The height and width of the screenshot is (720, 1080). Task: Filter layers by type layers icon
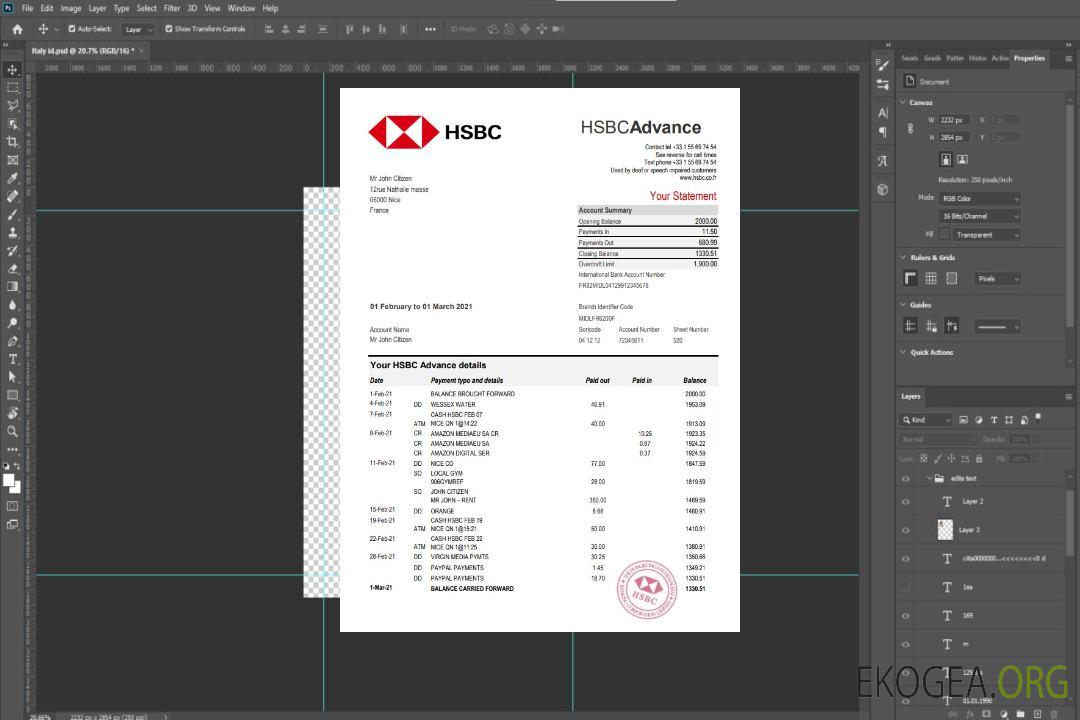994,420
